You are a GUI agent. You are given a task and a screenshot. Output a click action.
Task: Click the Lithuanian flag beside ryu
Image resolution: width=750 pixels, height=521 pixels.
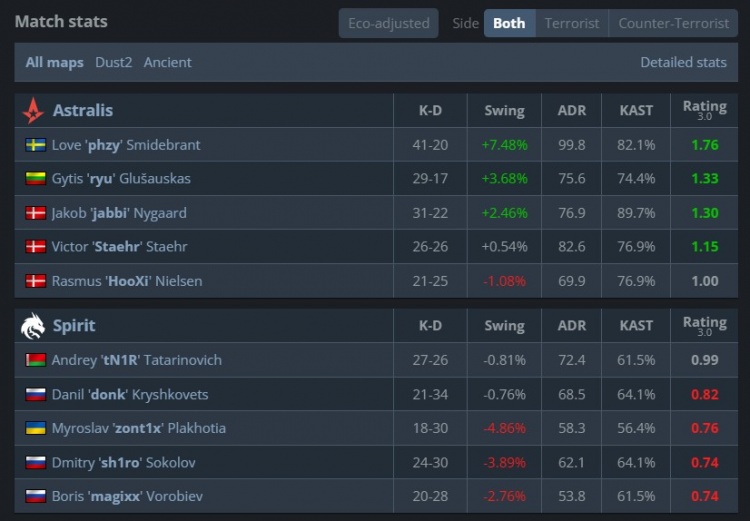pyautogui.click(x=35, y=179)
